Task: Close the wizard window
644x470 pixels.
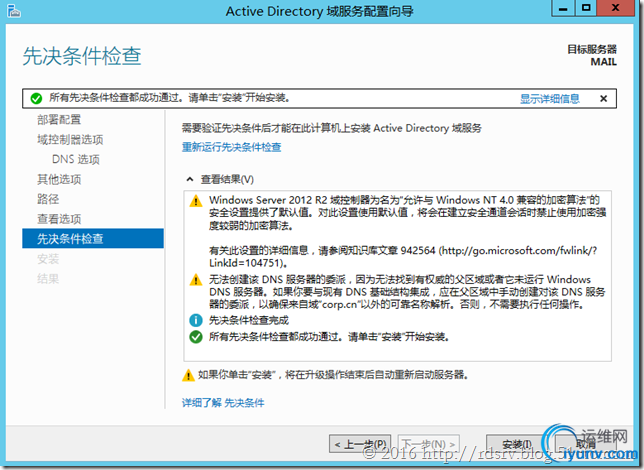Action: [x=615, y=8]
